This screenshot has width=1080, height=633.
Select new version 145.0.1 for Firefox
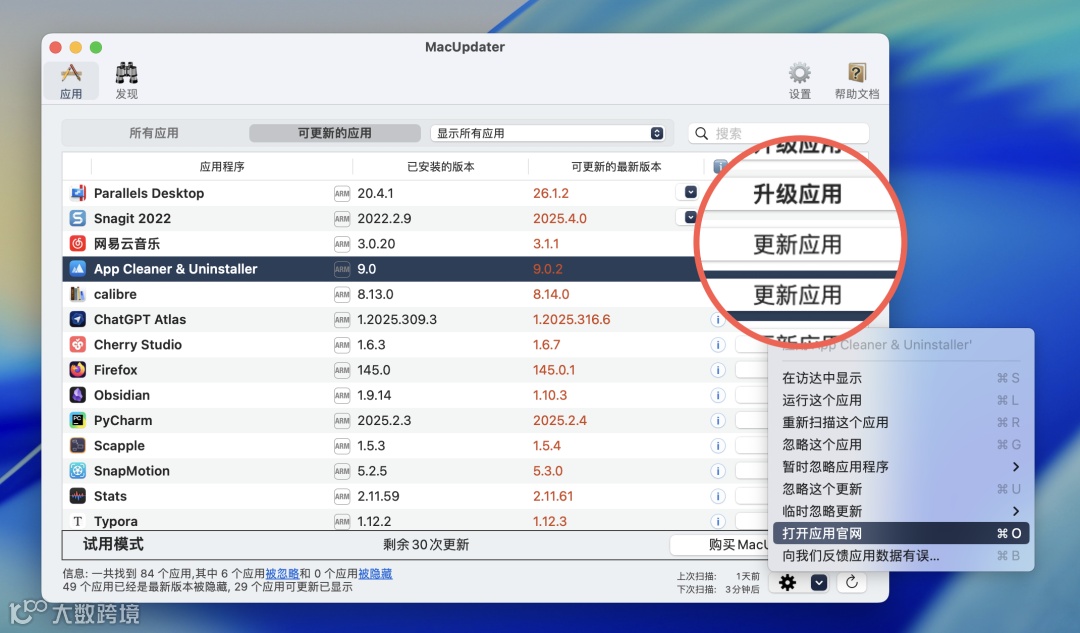pyautogui.click(x=554, y=370)
